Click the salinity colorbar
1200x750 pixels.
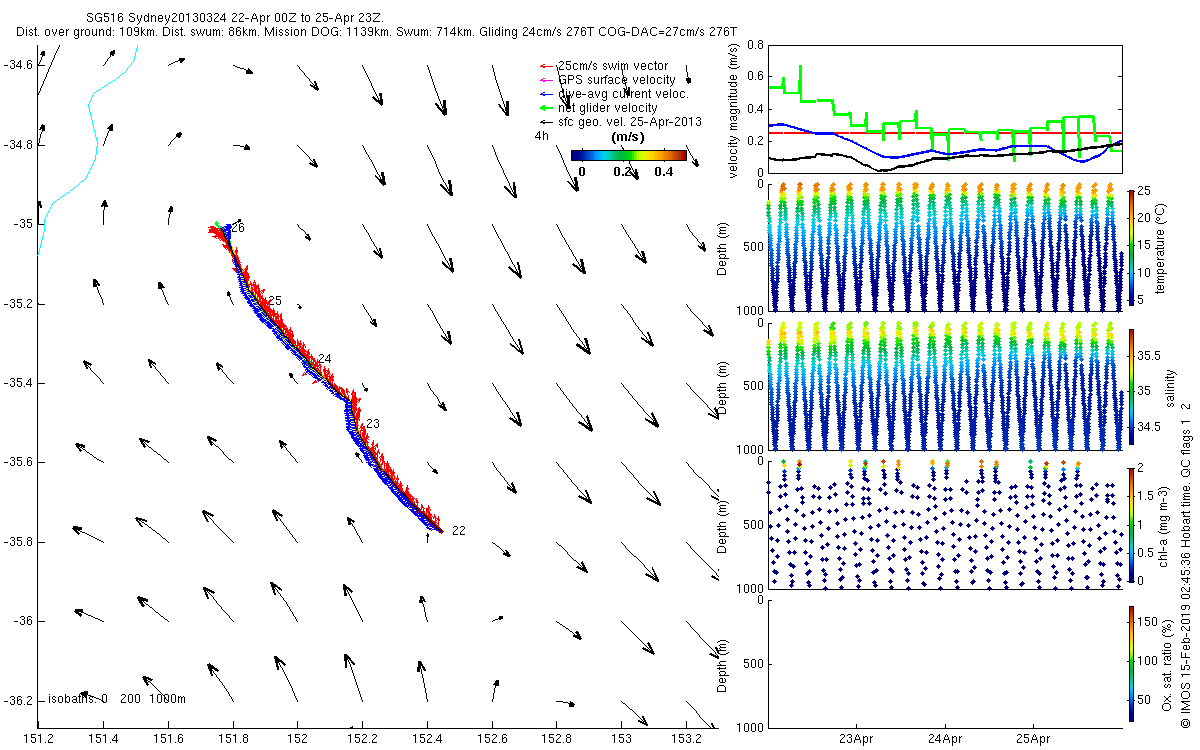tap(1130, 389)
